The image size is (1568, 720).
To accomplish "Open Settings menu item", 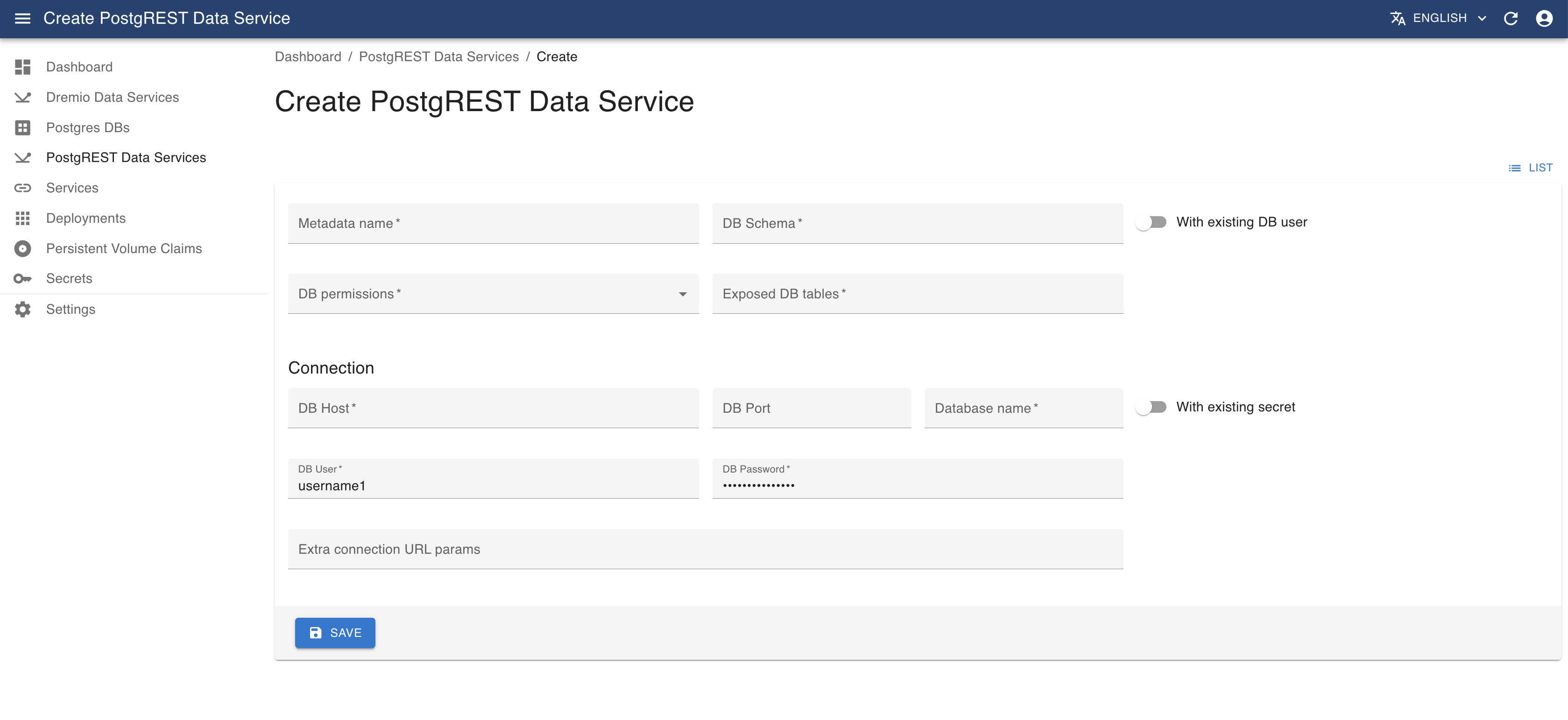I will click(134, 309).
